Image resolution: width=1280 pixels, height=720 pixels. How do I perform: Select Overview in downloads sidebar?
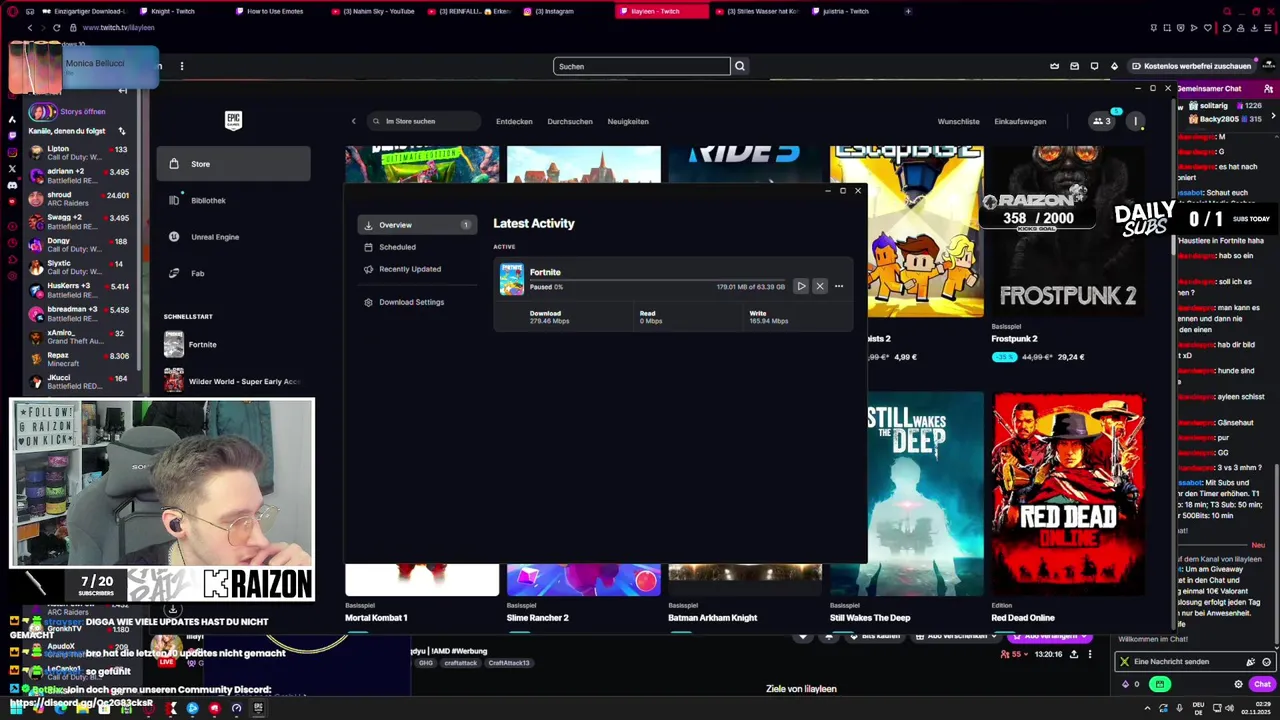point(416,225)
